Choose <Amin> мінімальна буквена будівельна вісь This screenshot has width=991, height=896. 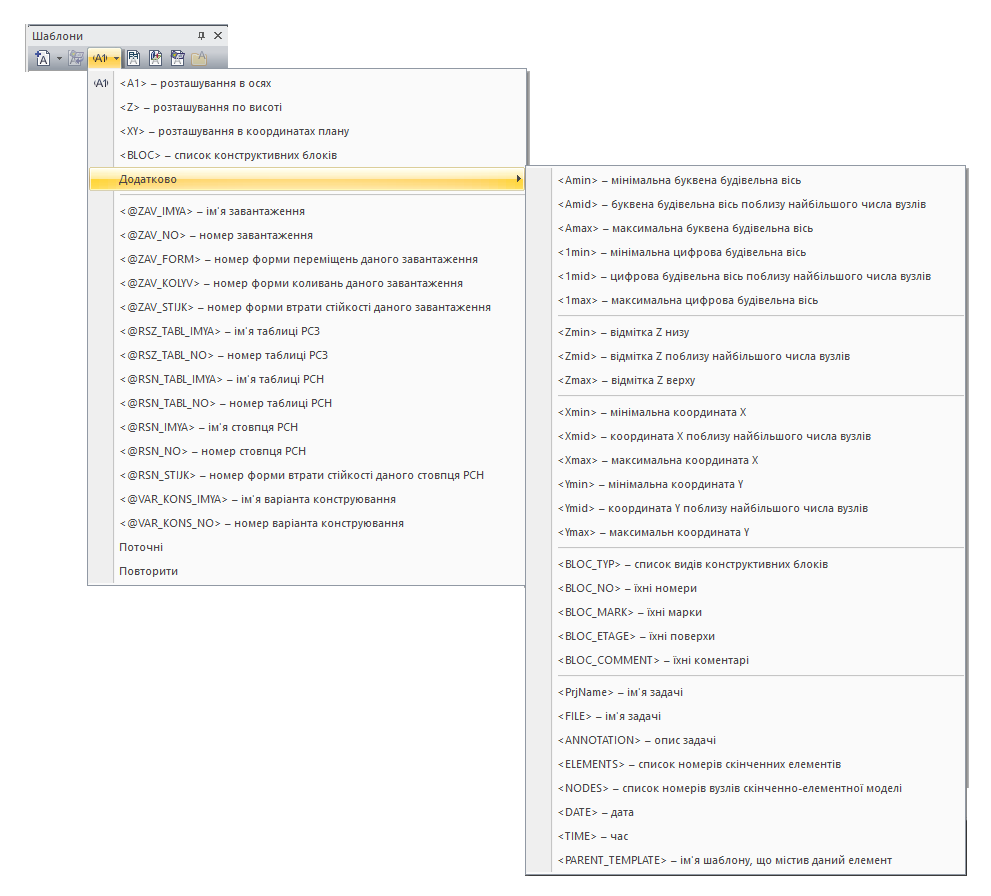[x=679, y=180]
